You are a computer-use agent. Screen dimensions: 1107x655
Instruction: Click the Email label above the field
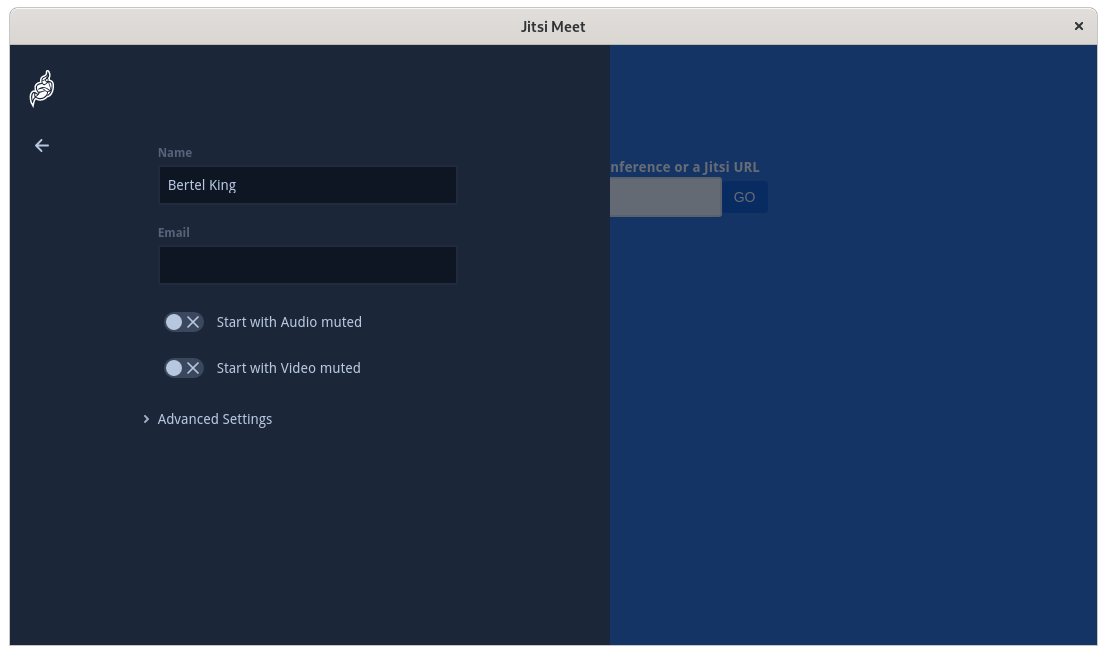click(174, 233)
